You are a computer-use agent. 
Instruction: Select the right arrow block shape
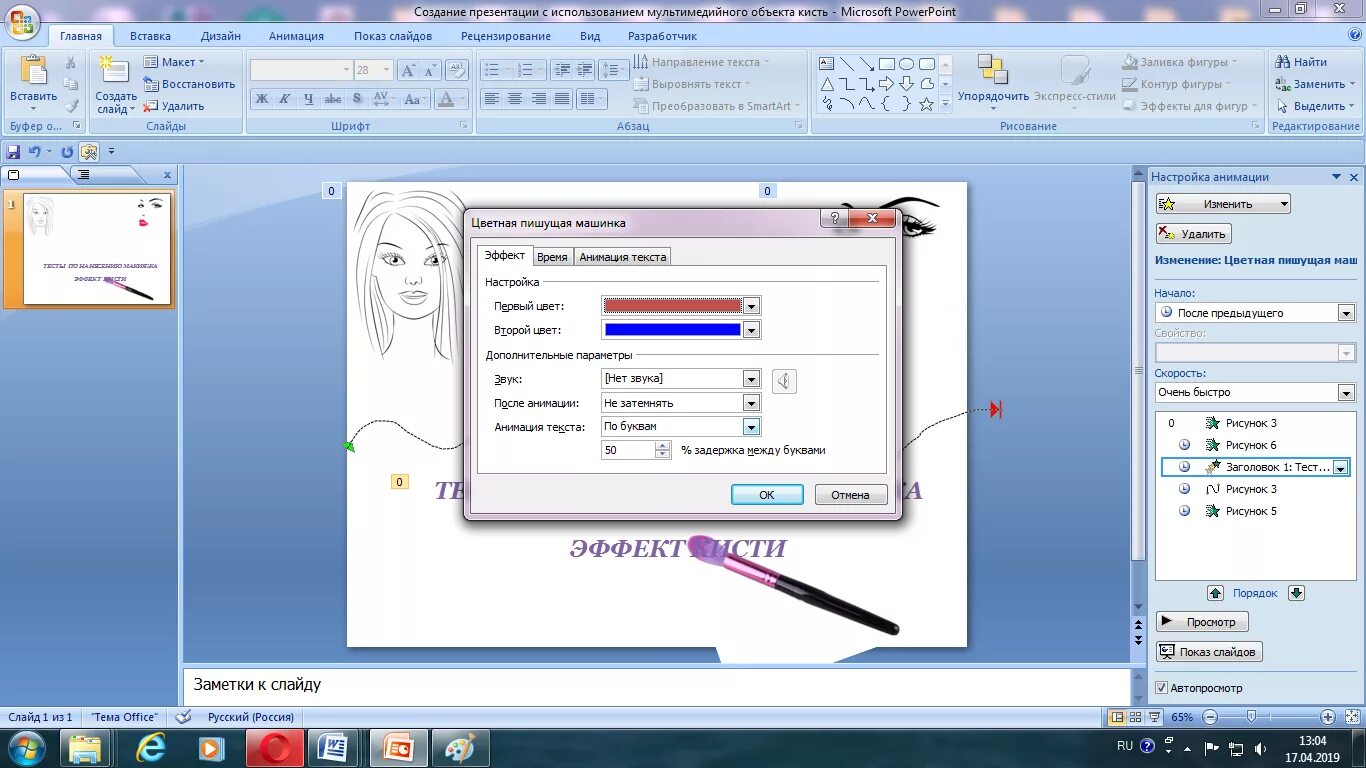[x=887, y=84]
